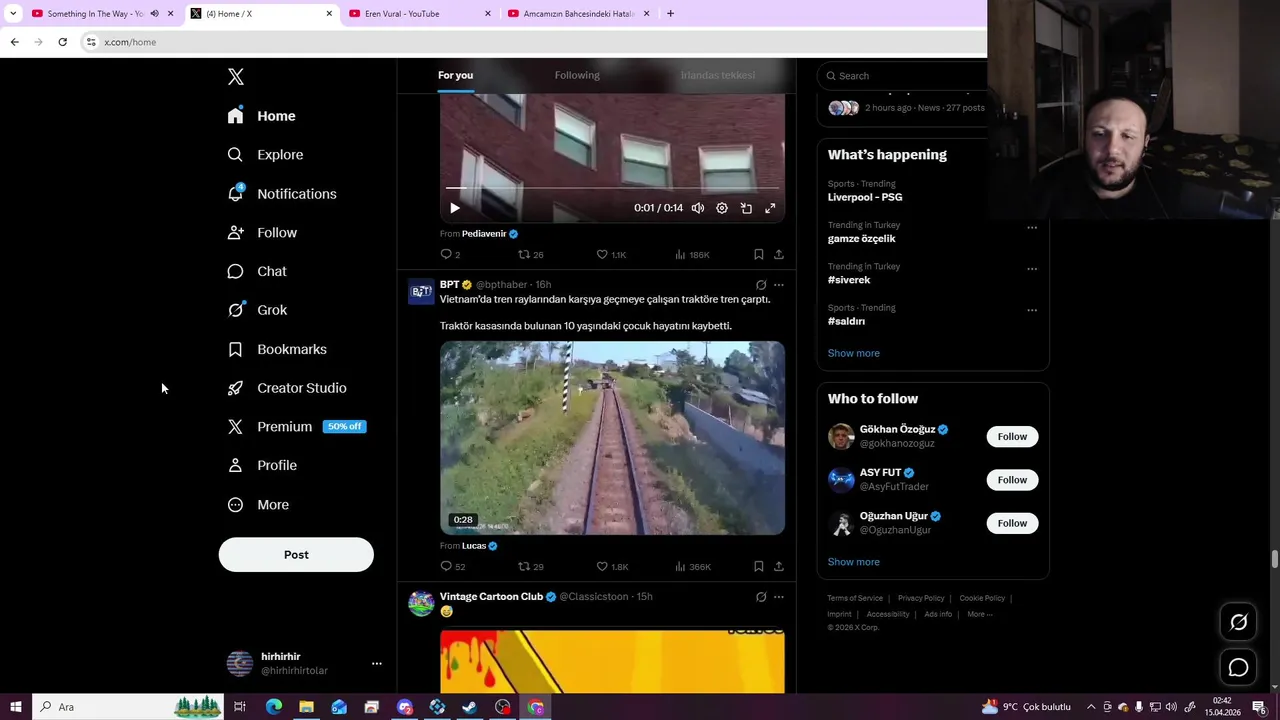Follow Oğuzhan Uğur
This screenshot has height=720, width=1280.
coord(1012,523)
